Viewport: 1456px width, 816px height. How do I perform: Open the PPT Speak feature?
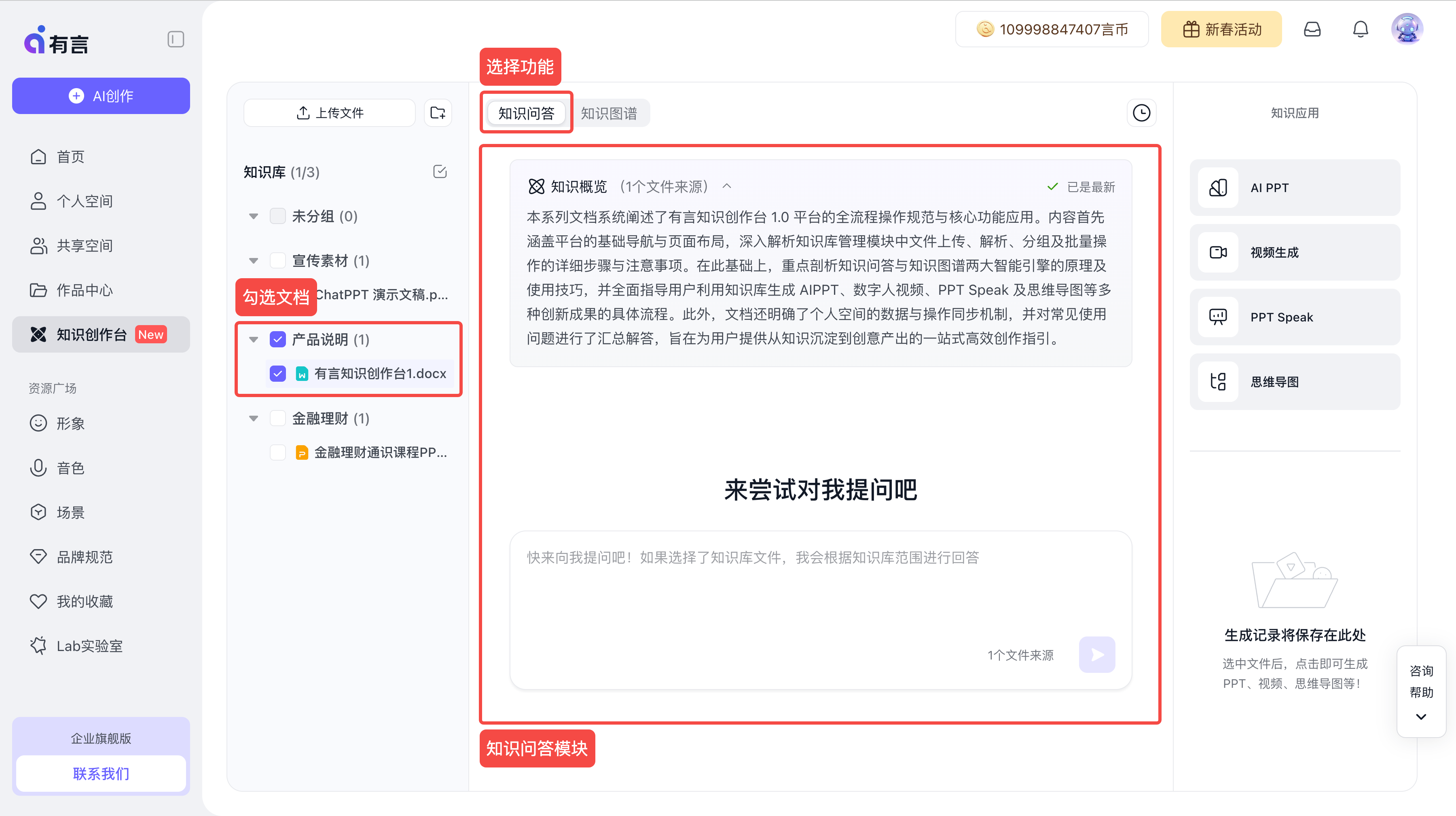(1294, 317)
